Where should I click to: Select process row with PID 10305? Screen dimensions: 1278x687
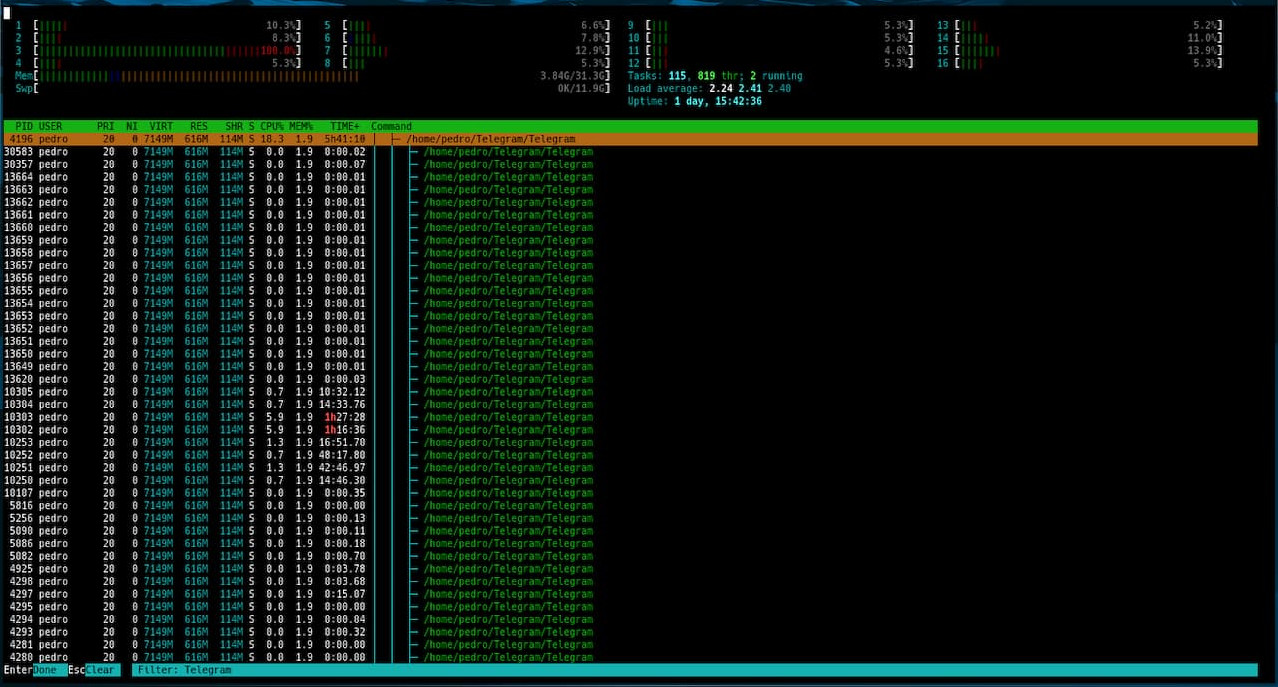tap(630, 392)
